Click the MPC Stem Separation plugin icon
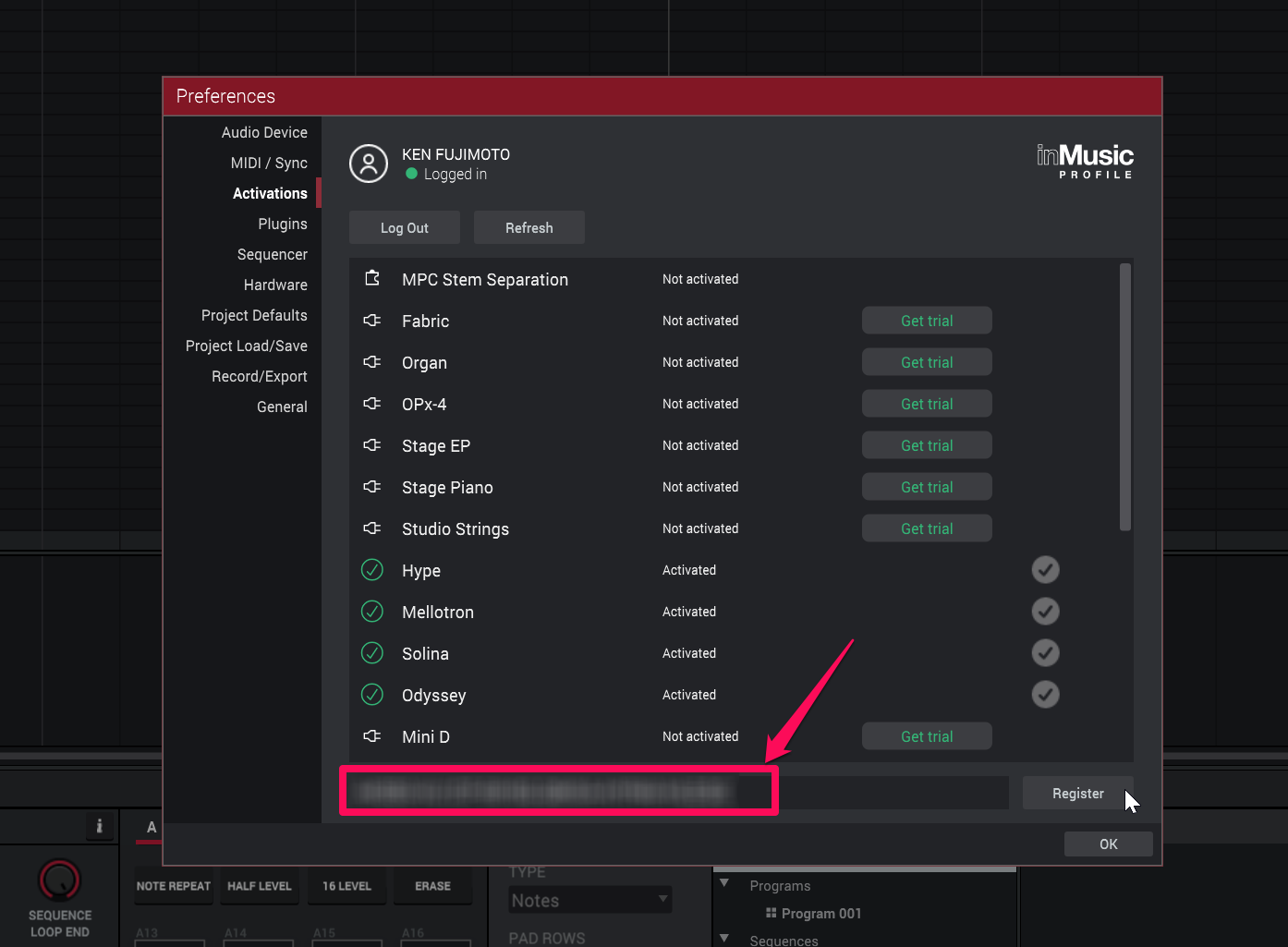Image resolution: width=1288 pixels, height=947 pixels. (x=372, y=278)
